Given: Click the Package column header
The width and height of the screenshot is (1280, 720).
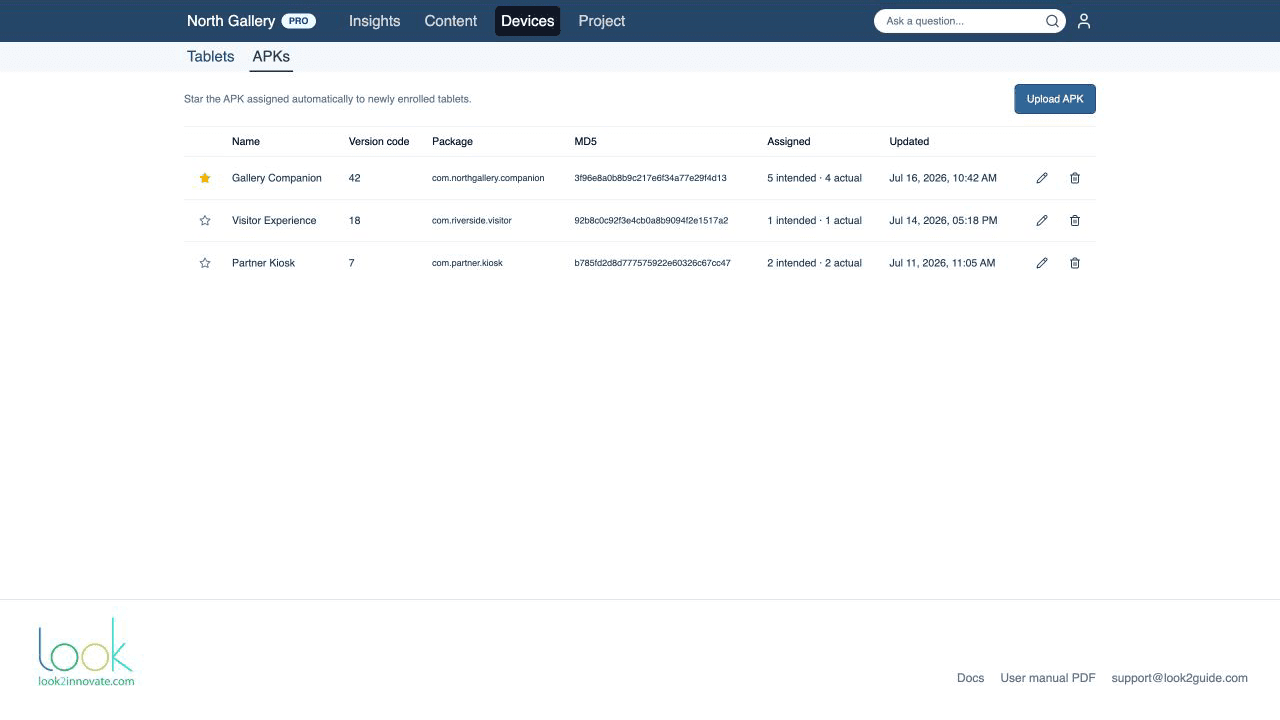Looking at the screenshot, I should click(x=452, y=142).
